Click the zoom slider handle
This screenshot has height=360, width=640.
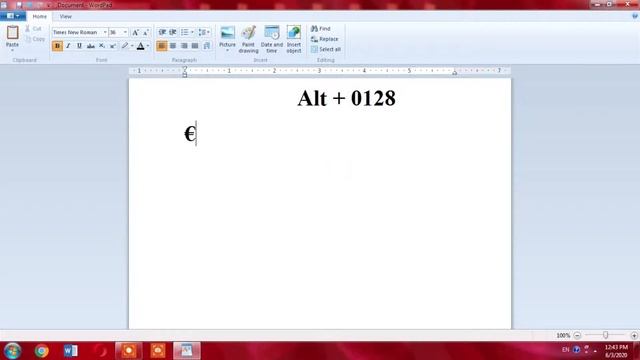606,335
